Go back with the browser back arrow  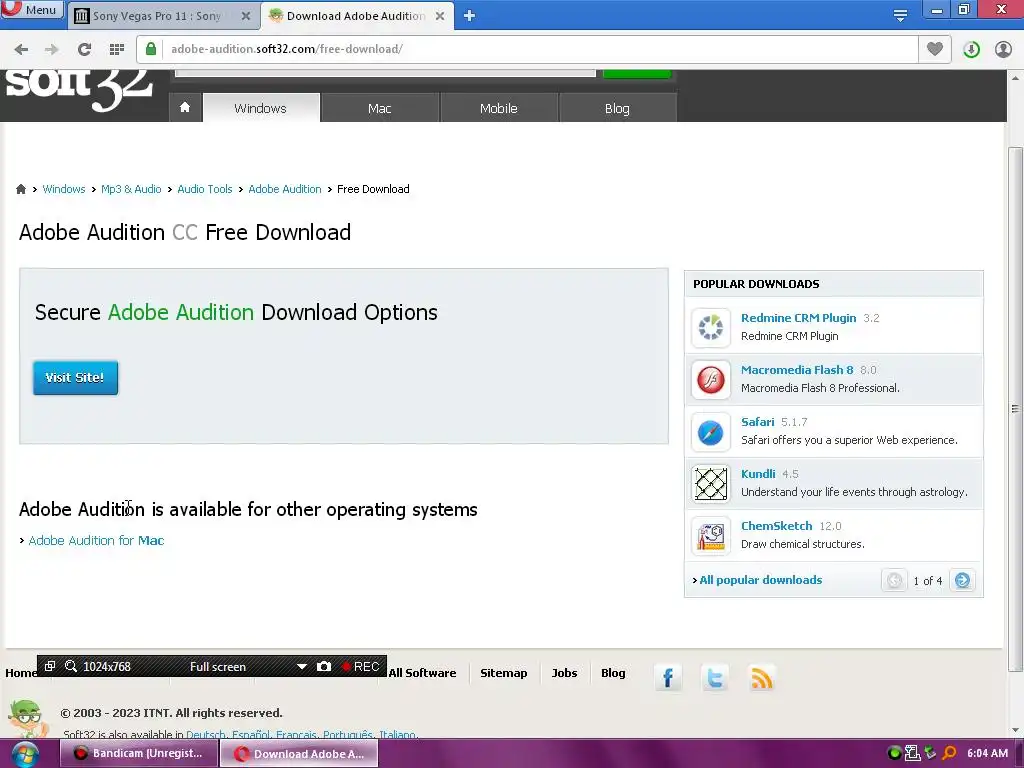click(21, 49)
